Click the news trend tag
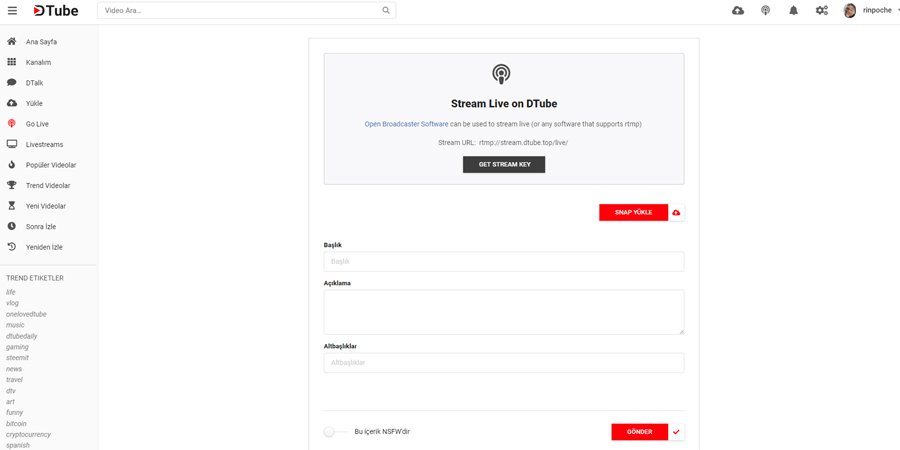Image resolution: width=900 pixels, height=450 pixels. pos(14,368)
